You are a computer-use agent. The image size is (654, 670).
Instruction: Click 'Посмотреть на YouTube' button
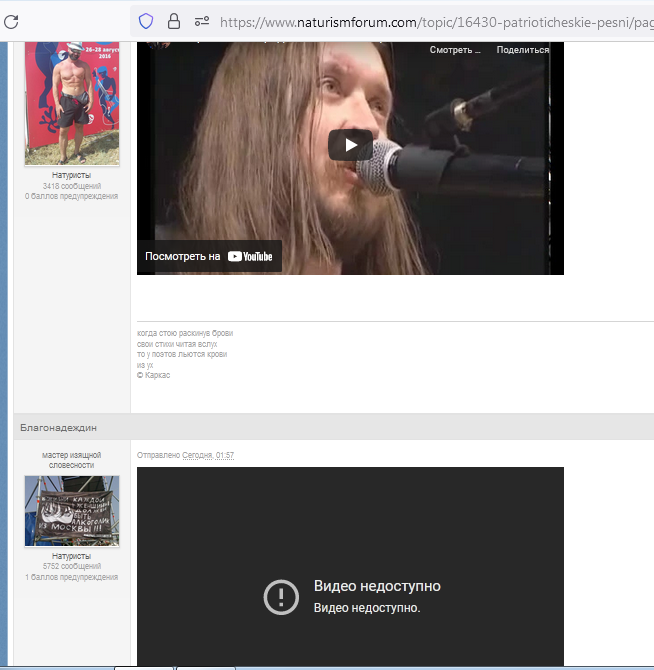tap(209, 256)
